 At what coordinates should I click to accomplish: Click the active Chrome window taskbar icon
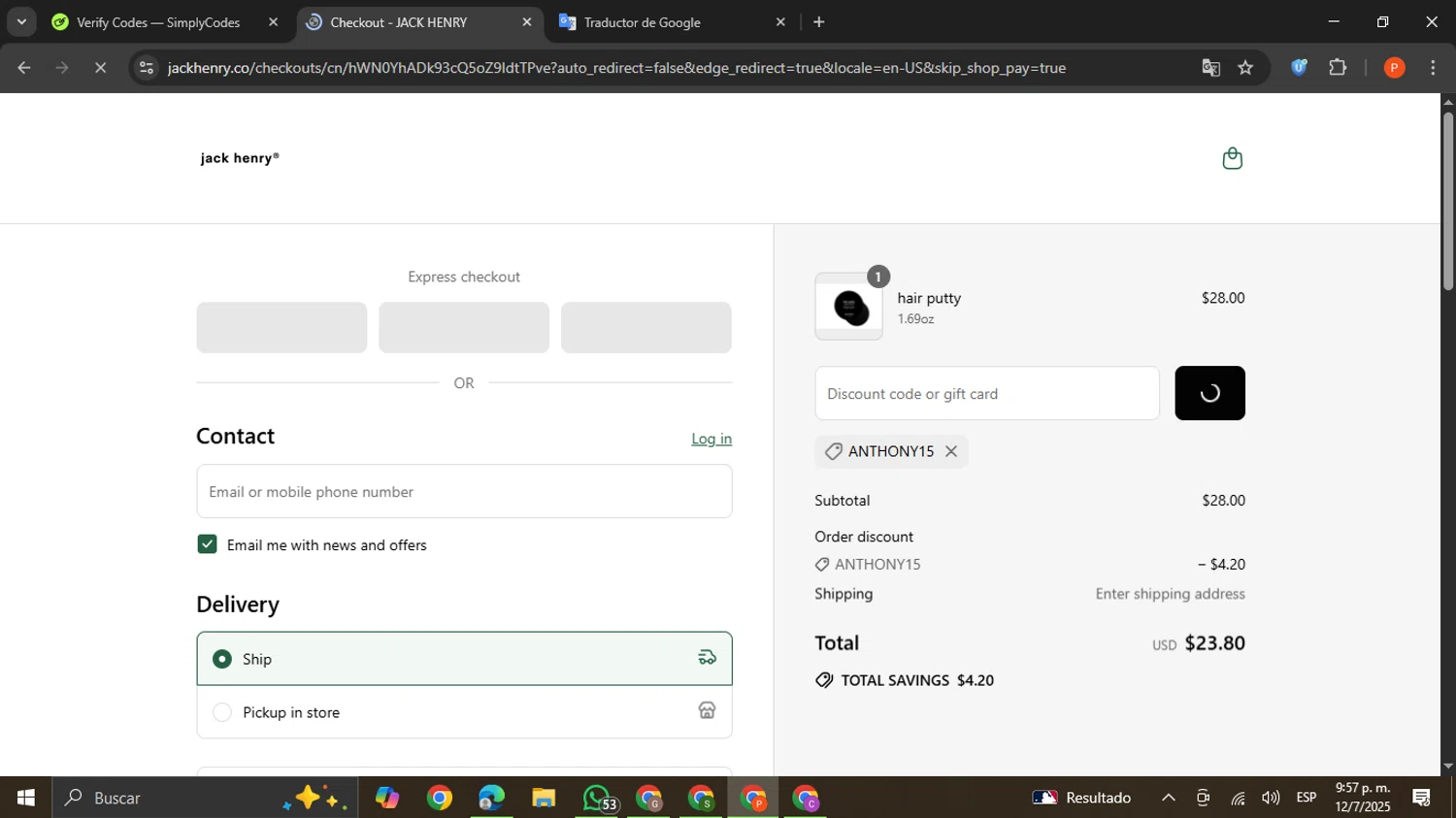coord(754,798)
